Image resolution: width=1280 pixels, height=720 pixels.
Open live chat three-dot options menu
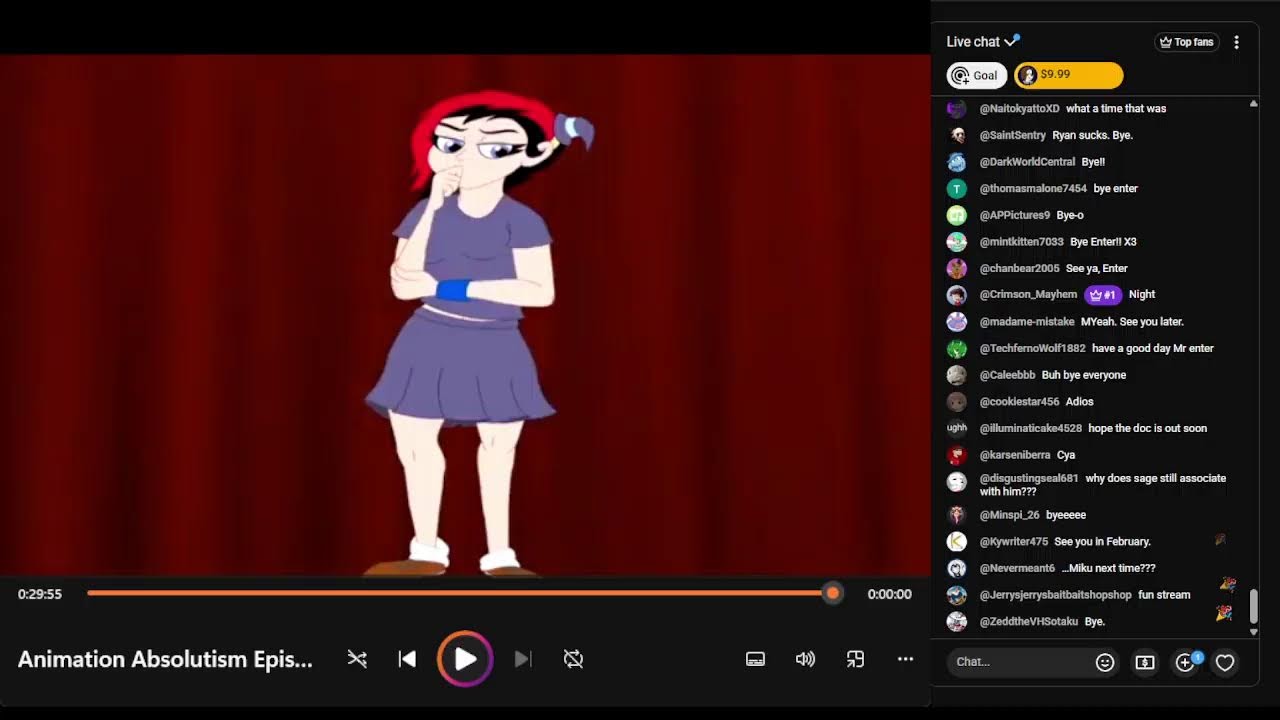tap(1236, 42)
